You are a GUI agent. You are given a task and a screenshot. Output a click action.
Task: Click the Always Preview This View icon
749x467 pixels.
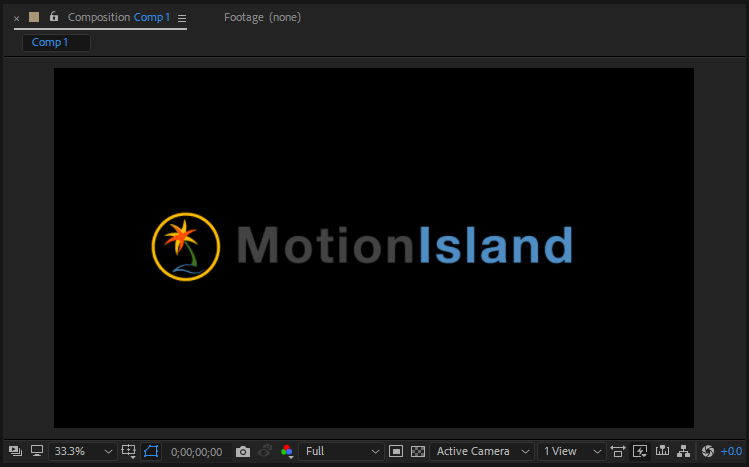[x=15, y=451]
